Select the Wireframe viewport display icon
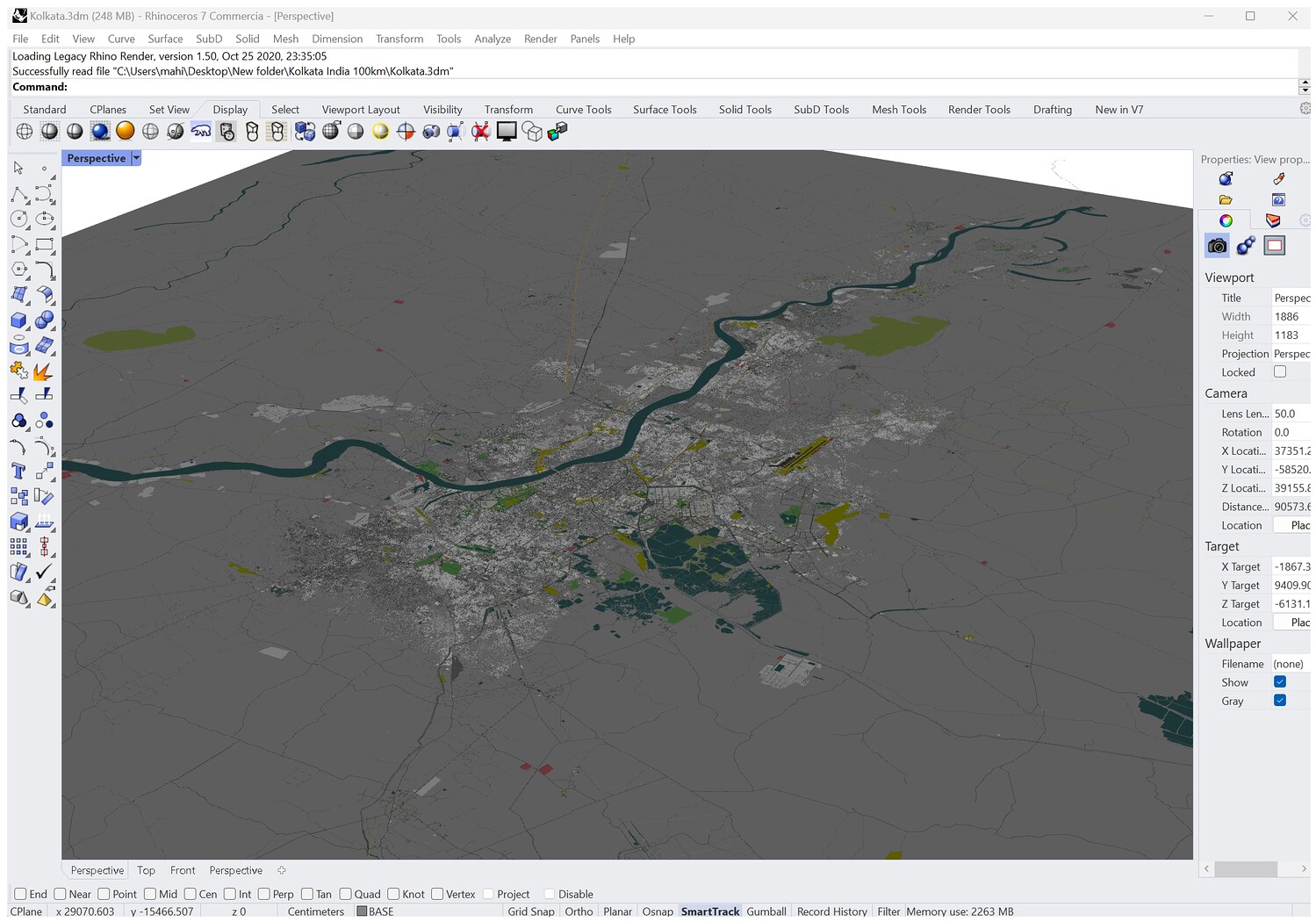This screenshot has width=1316, height=922. pyautogui.click(x=25, y=132)
